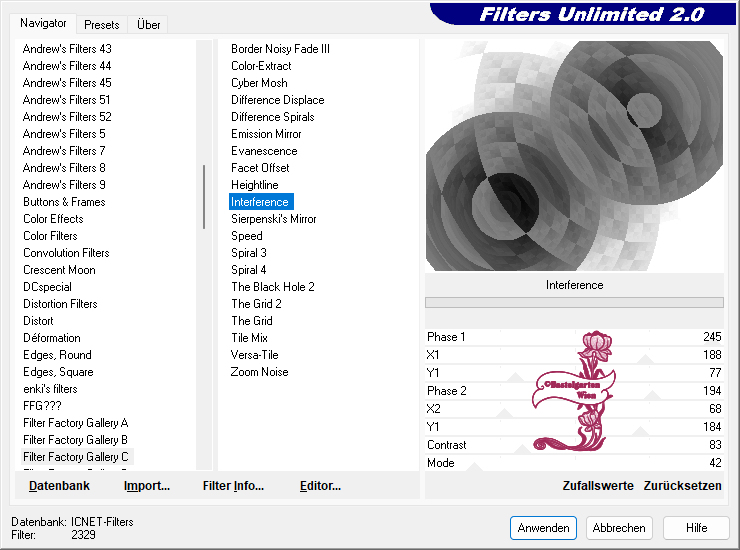Choose The Black Hole 2 filter
Image resolution: width=740 pixels, height=550 pixels.
(x=273, y=287)
